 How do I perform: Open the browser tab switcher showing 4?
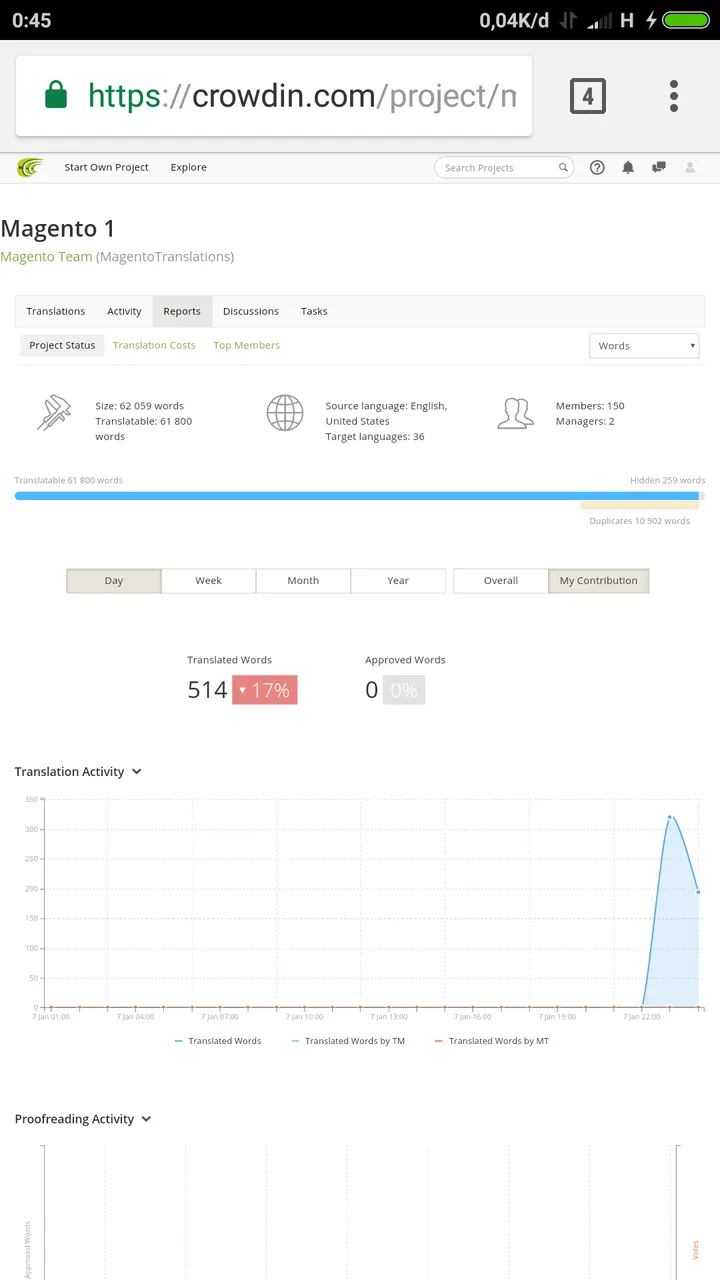pyautogui.click(x=588, y=96)
